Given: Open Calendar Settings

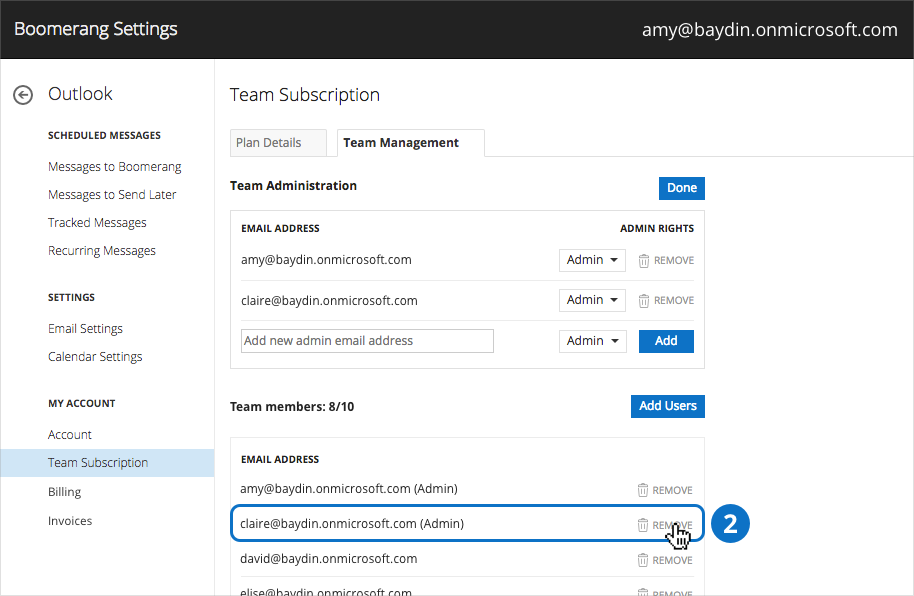Looking at the screenshot, I should tap(95, 357).
